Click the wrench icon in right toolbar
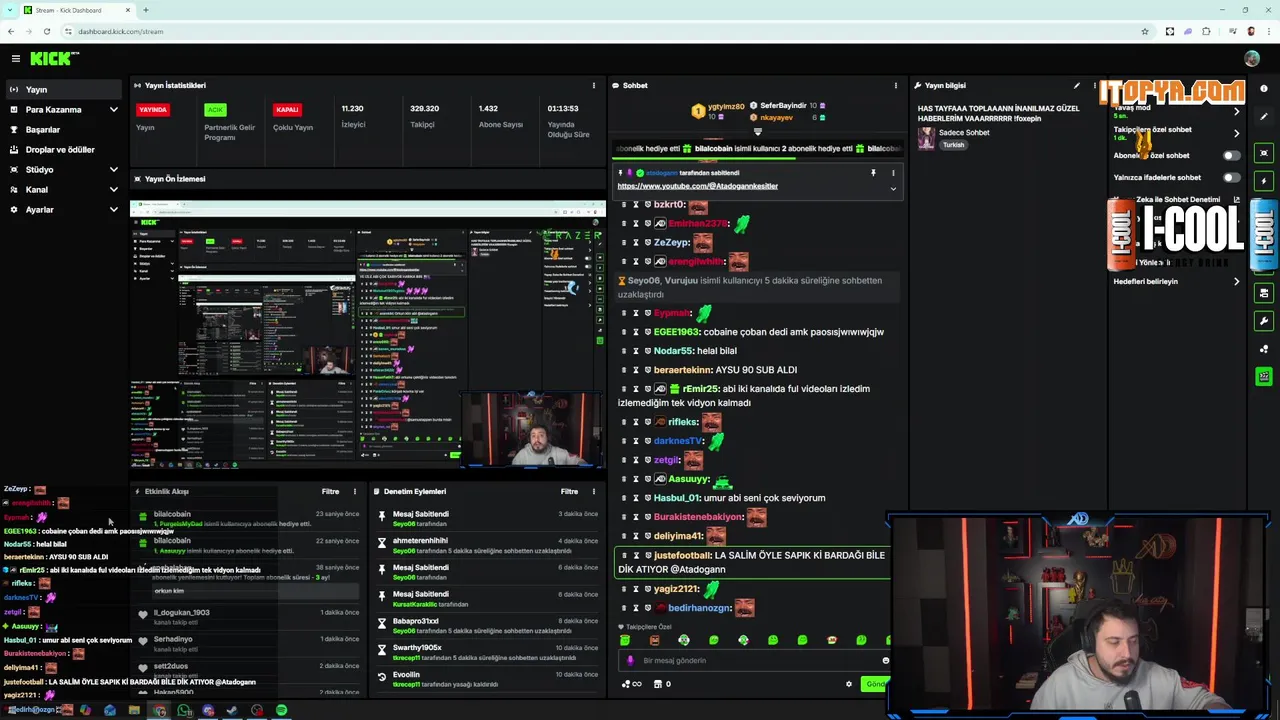The height and width of the screenshot is (720, 1280). [1264, 321]
